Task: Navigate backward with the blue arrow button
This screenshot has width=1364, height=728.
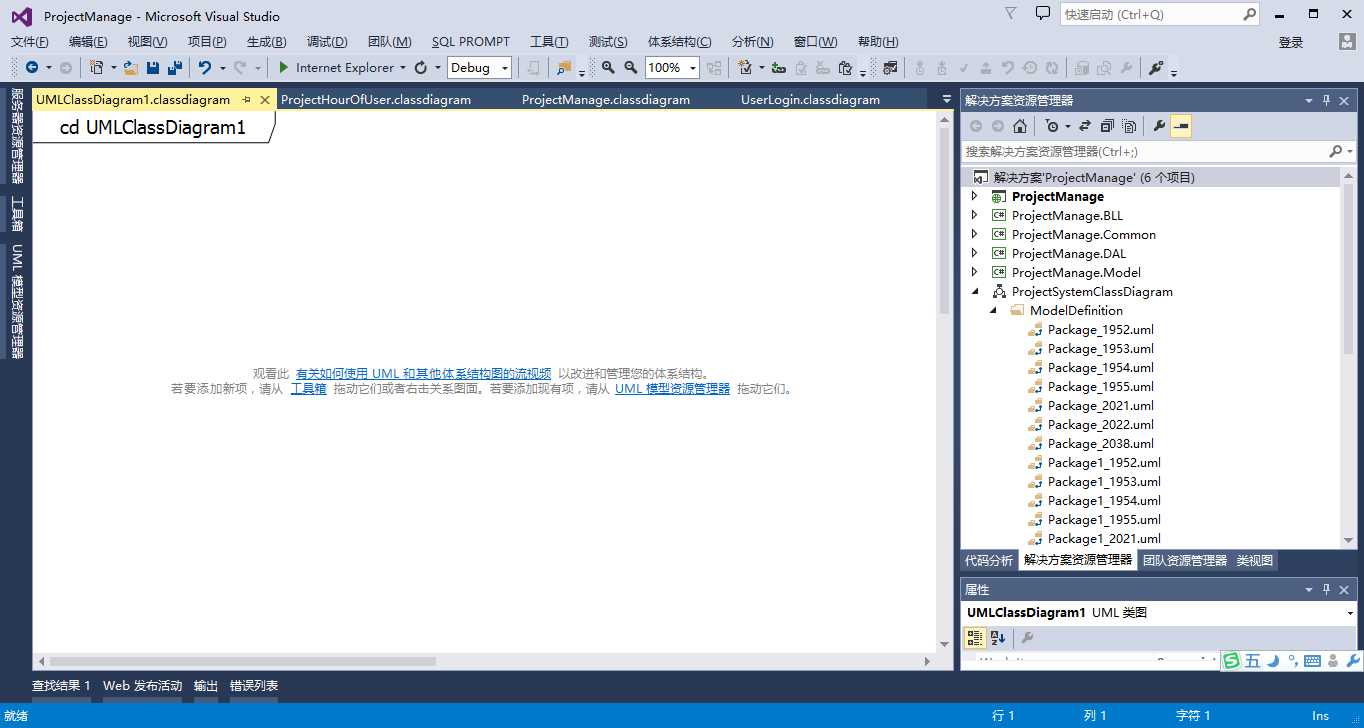Action: click(32, 67)
